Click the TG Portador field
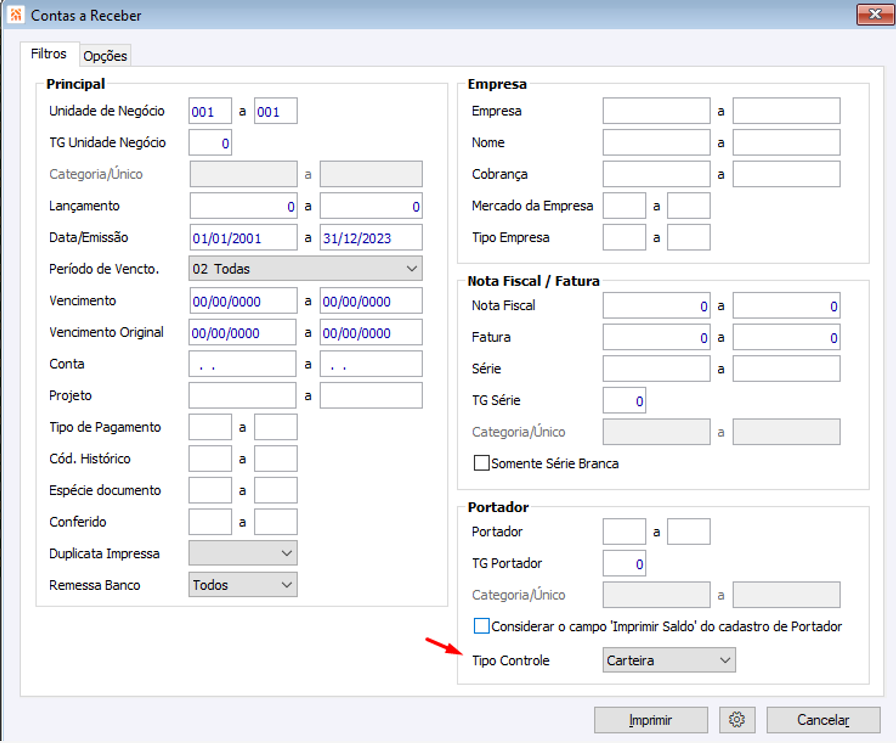 tap(624, 564)
